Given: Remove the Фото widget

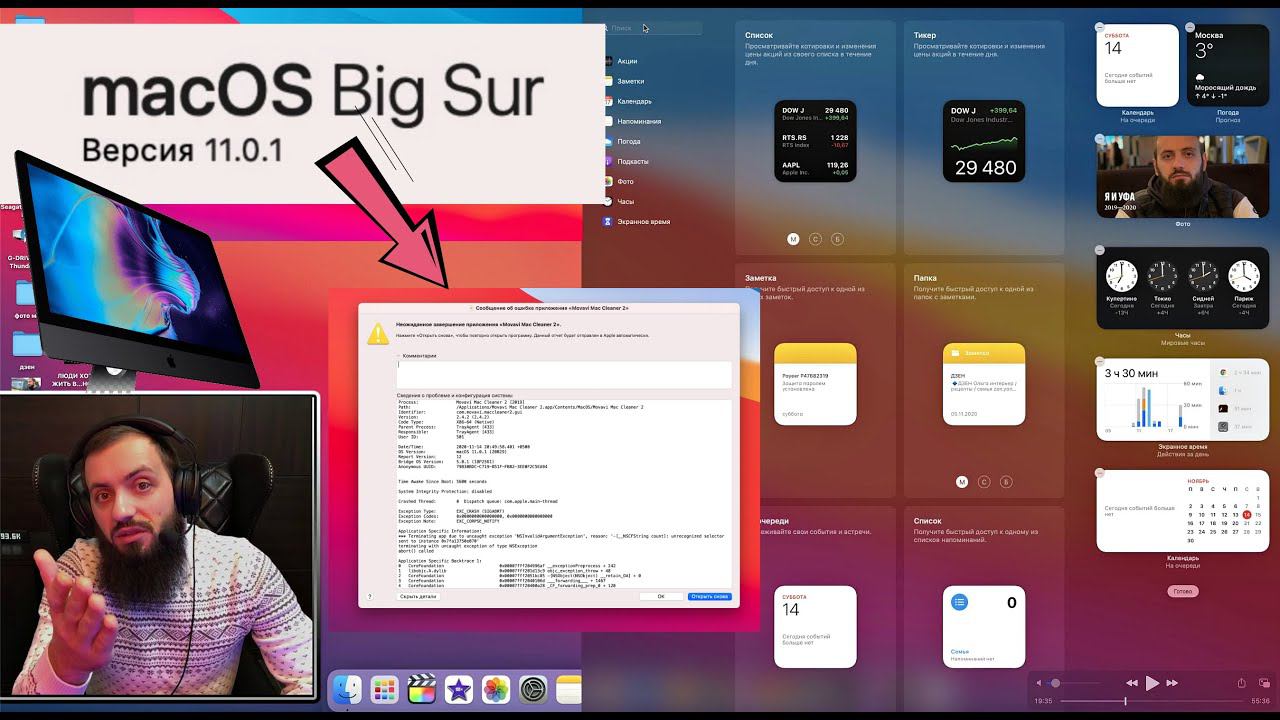Looking at the screenshot, I should 1100,138.
